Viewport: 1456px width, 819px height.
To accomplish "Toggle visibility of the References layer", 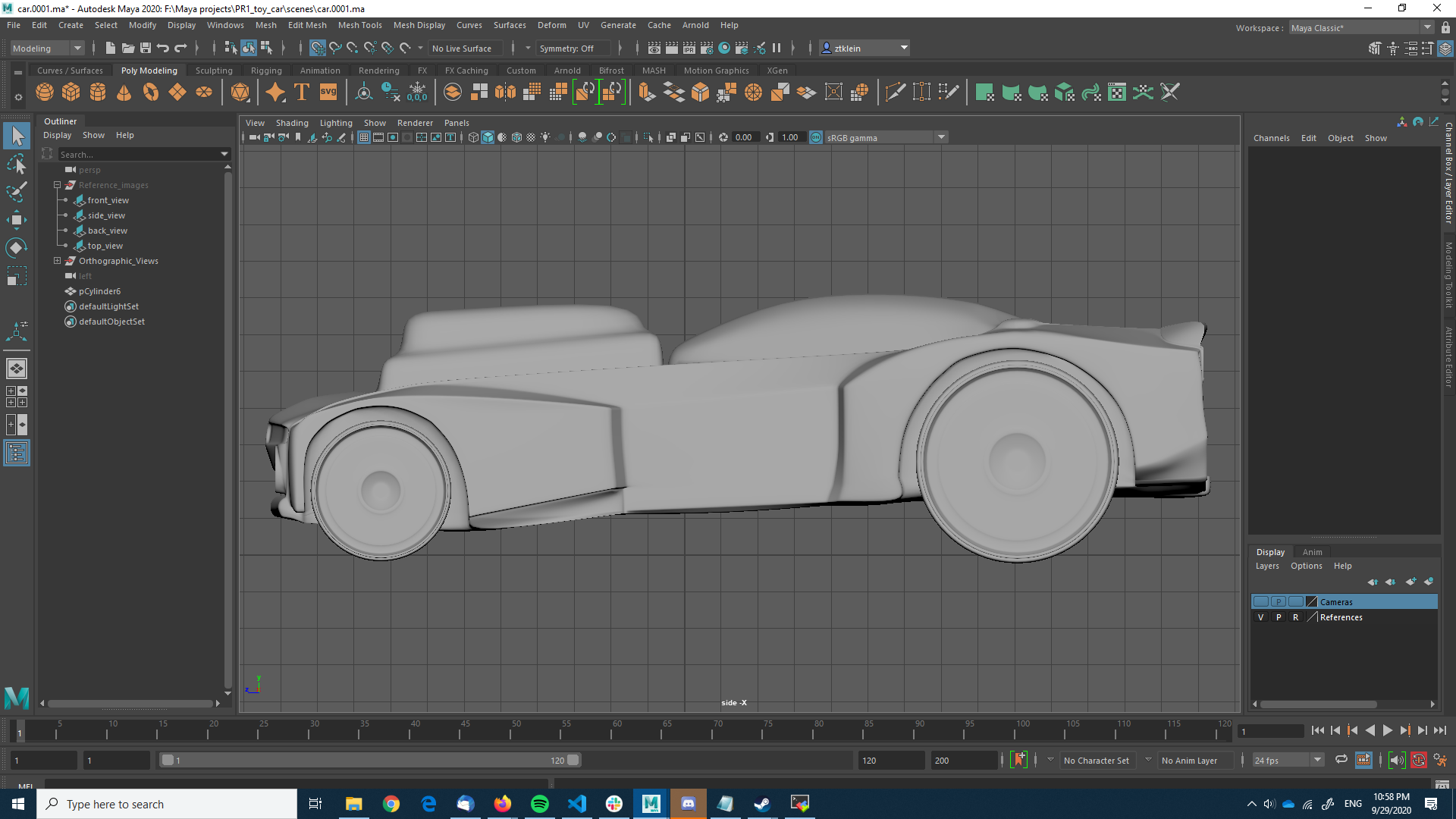I will [1260, 617].
